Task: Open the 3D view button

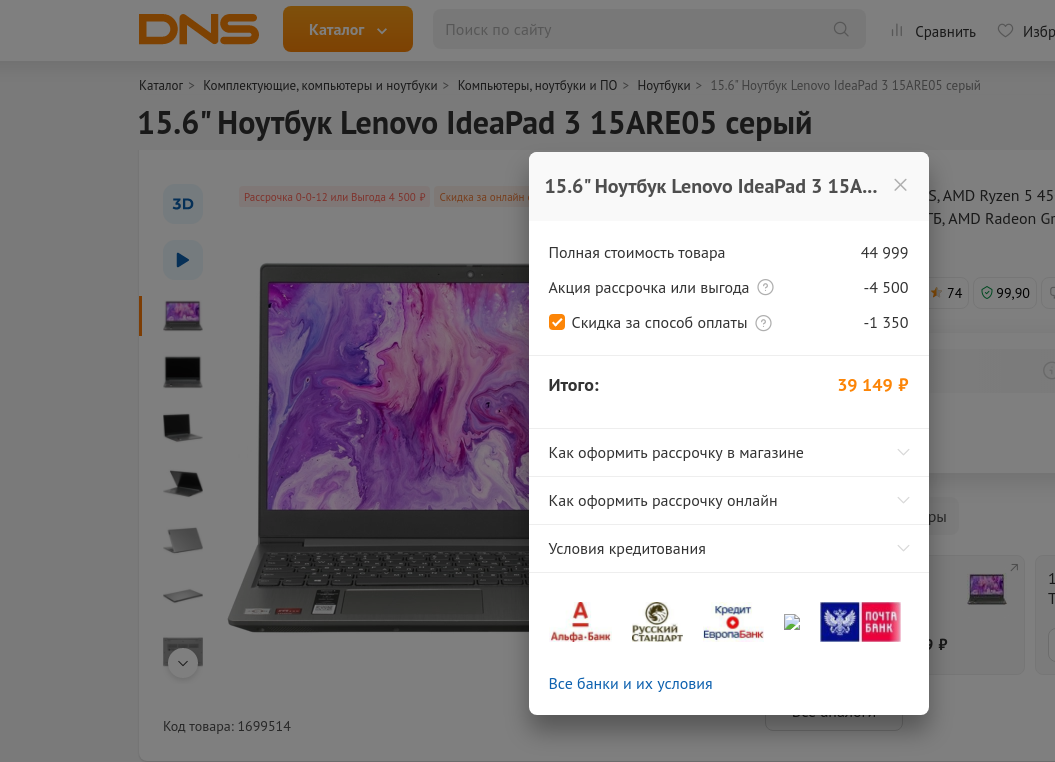Action: point(182,204)
